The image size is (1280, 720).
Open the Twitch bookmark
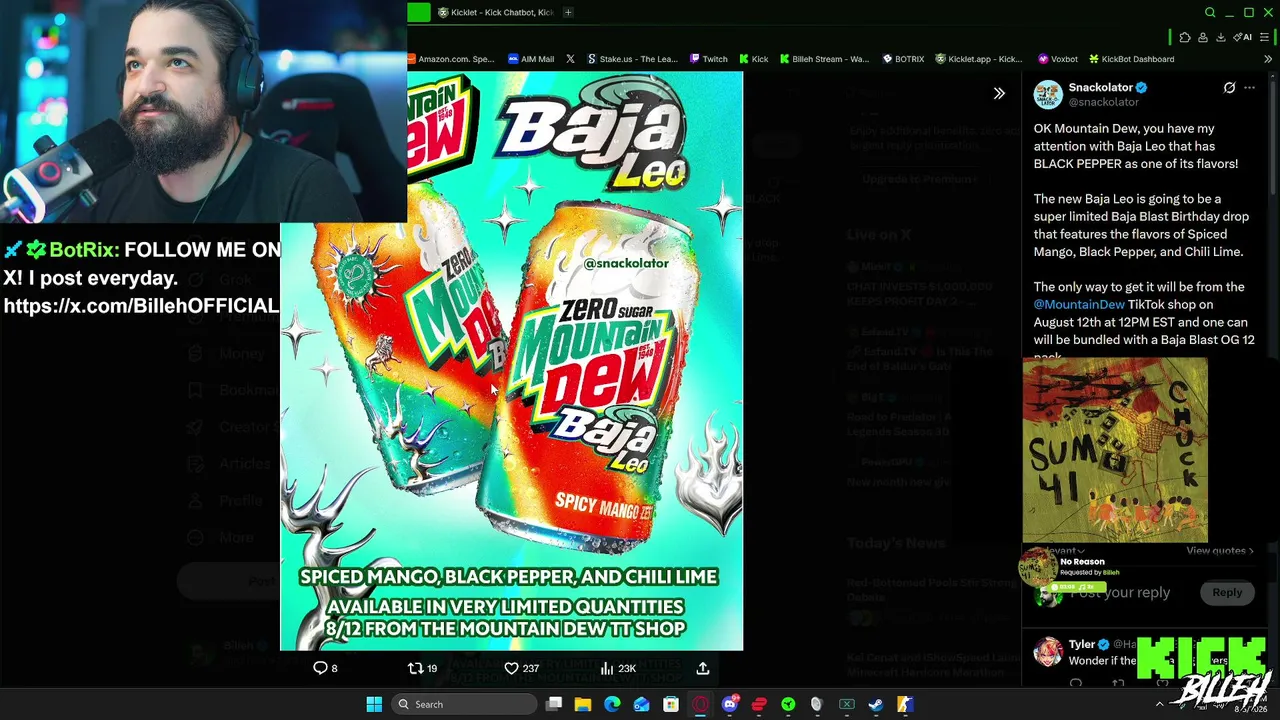coord(709,59)
